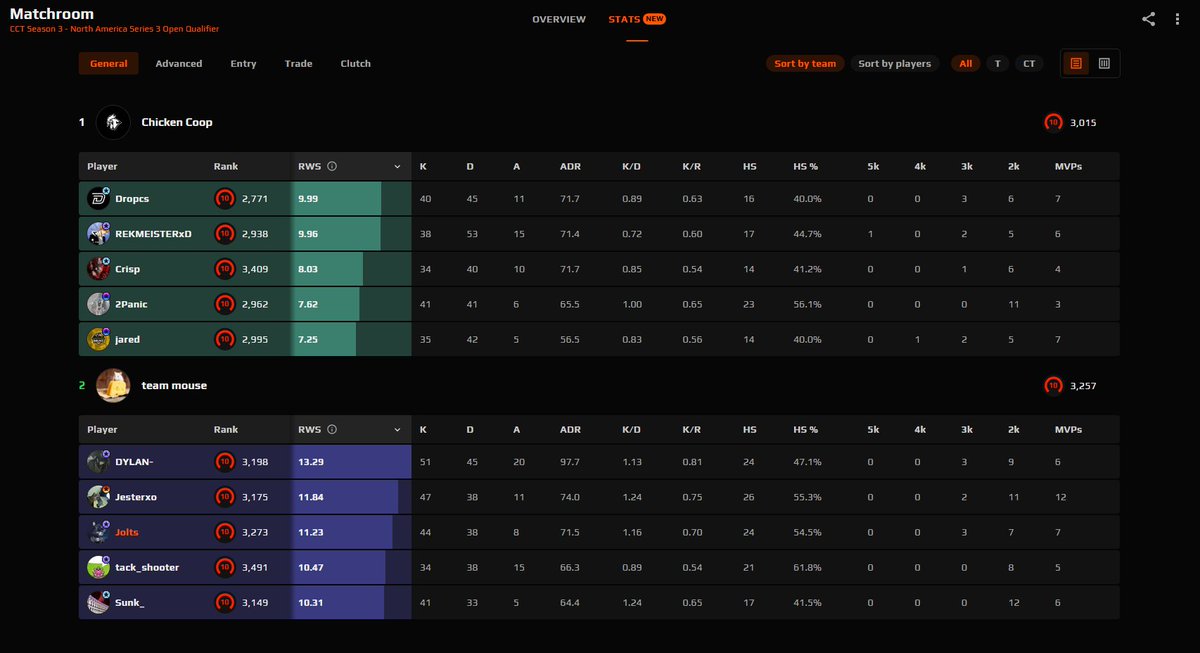
Task: Click the Chicken Coop team logo
Action: 113,122
